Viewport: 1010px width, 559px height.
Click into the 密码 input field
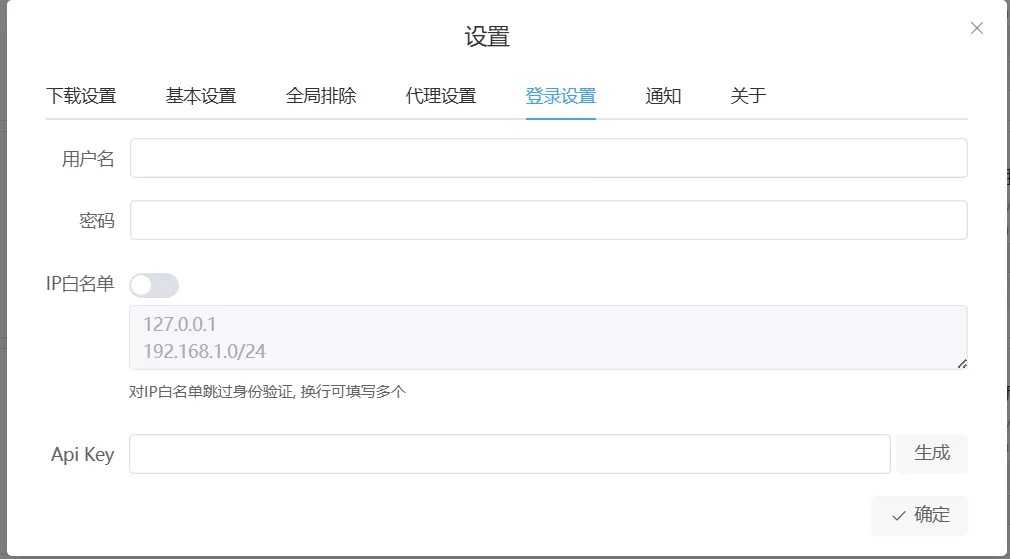tap(548, 220)
